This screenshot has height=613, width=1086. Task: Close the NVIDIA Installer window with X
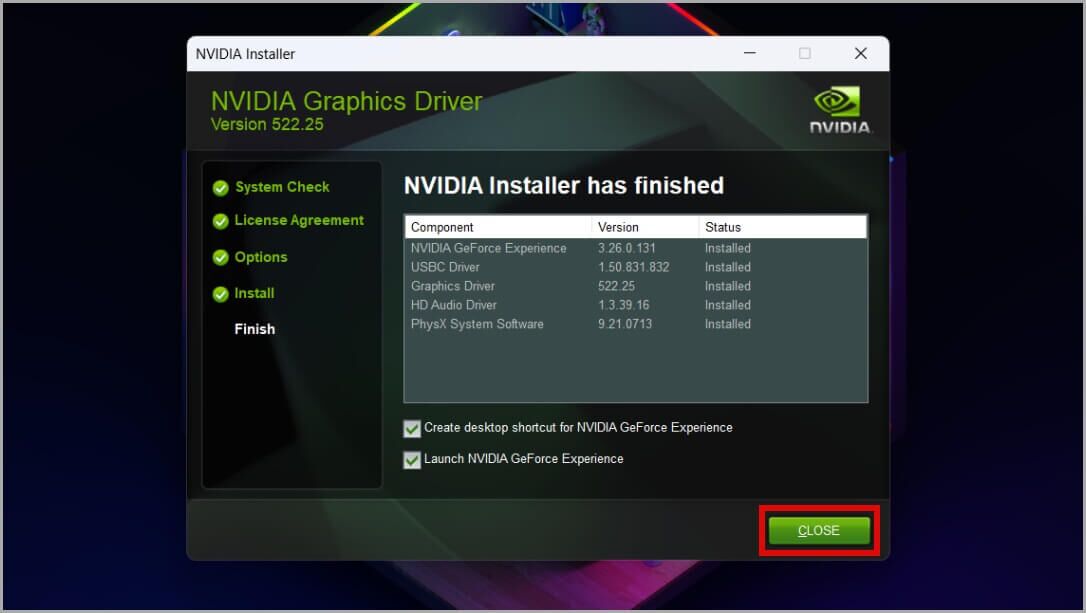point(861,53)
